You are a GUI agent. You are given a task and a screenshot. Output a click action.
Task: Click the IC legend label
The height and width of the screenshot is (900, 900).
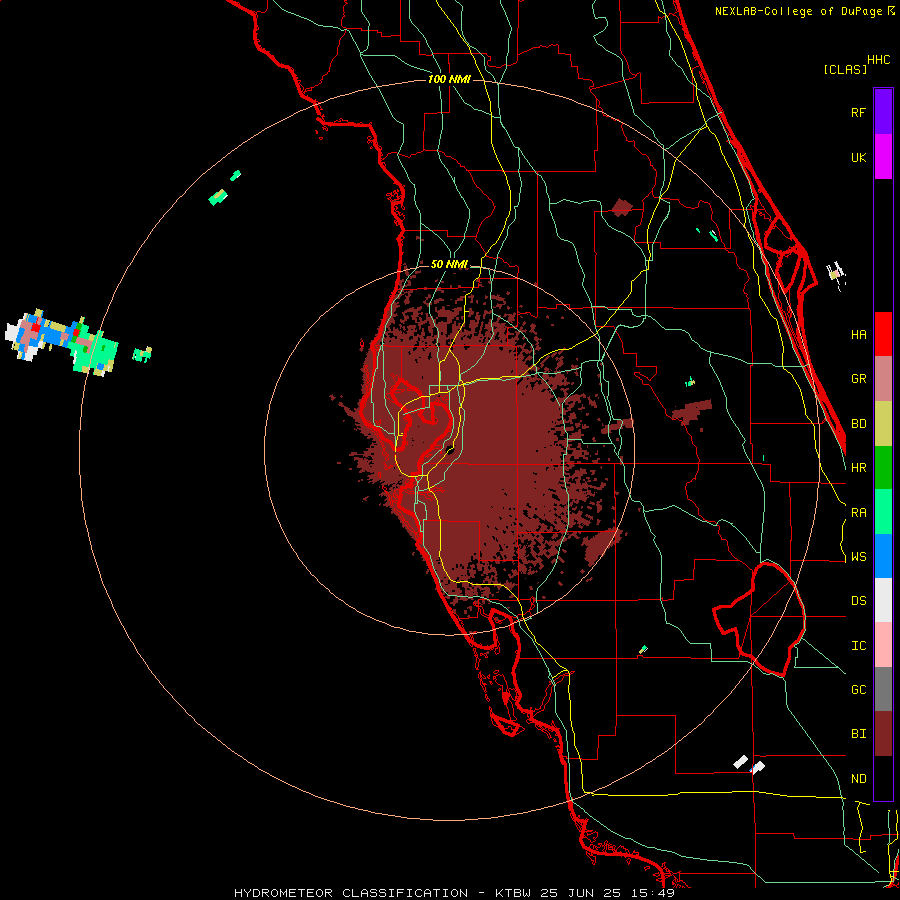tap(858, 646)
